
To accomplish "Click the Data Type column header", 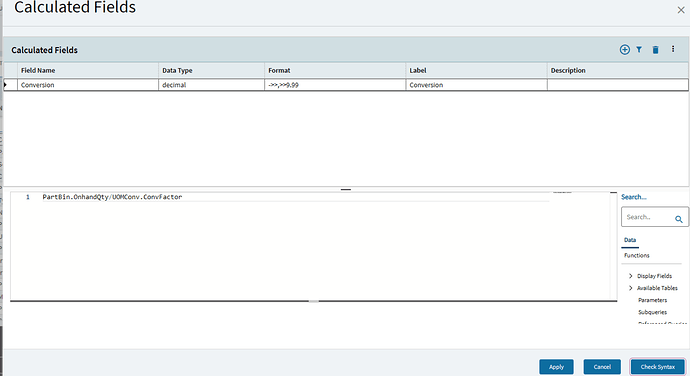I will pos(211,70).
